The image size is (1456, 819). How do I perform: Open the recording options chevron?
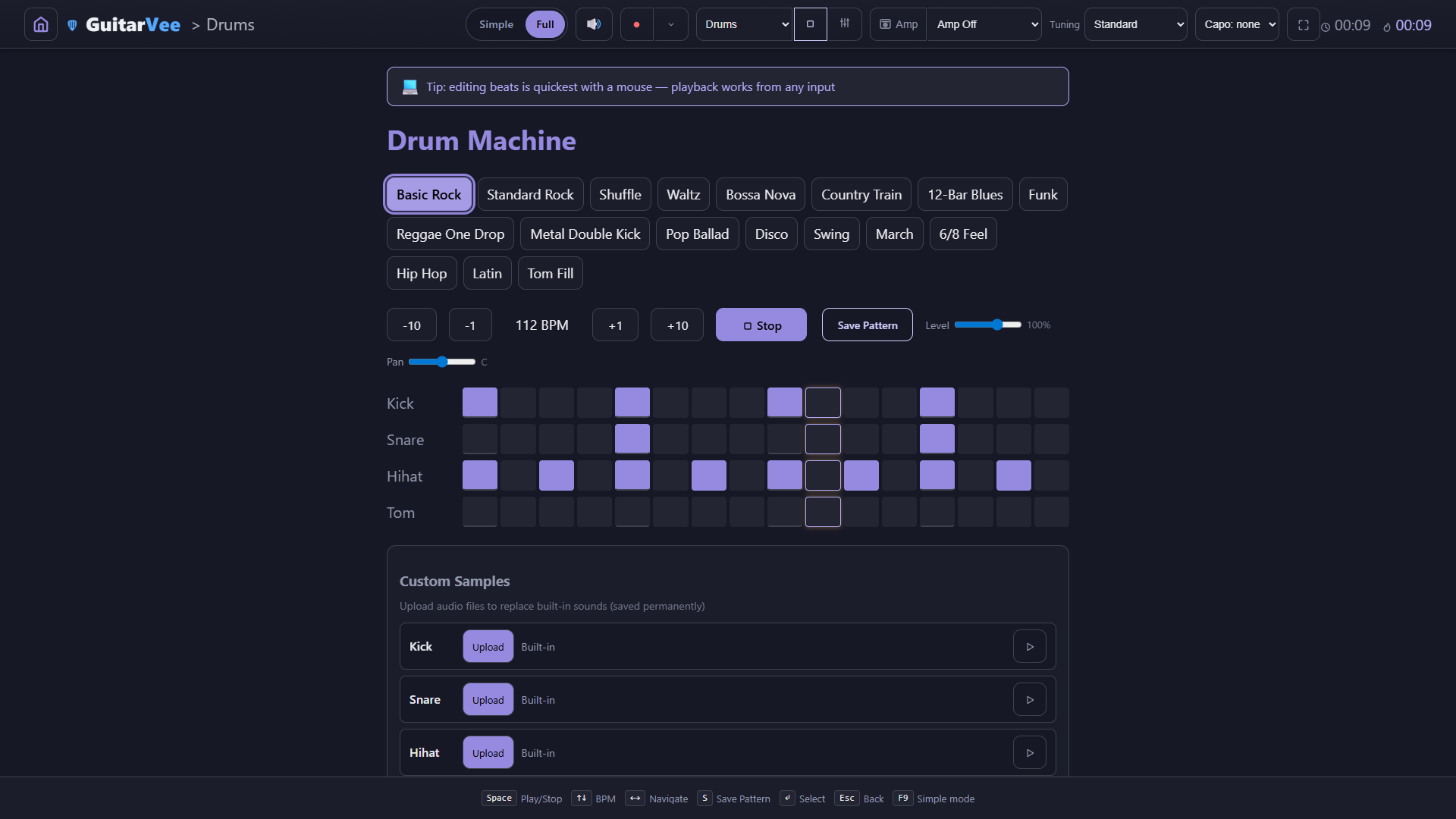pos(671,24)
